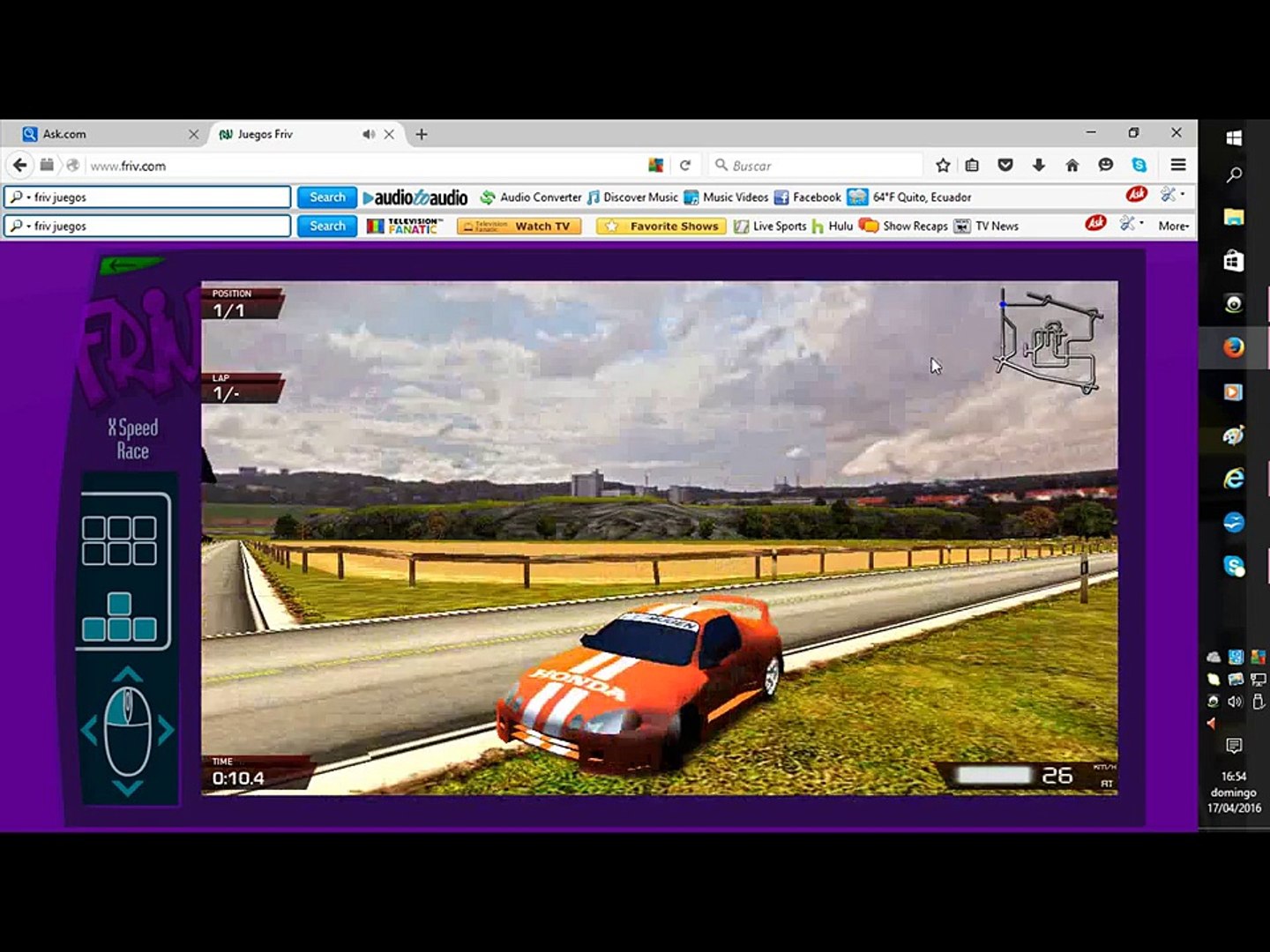Expand the top toolbar tools dropdown

pyautogui.click(x=1172, y=195)
